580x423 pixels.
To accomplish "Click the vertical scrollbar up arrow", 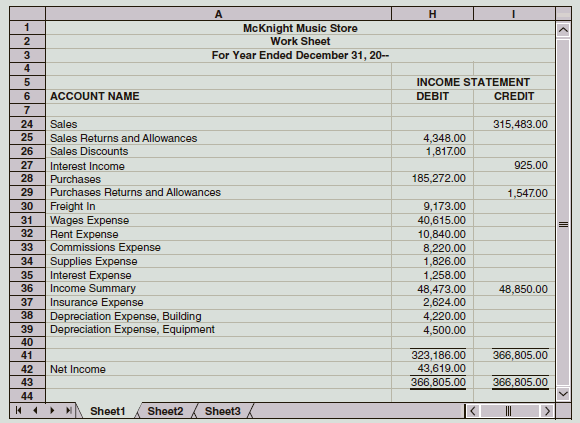I will pos(563,29).
